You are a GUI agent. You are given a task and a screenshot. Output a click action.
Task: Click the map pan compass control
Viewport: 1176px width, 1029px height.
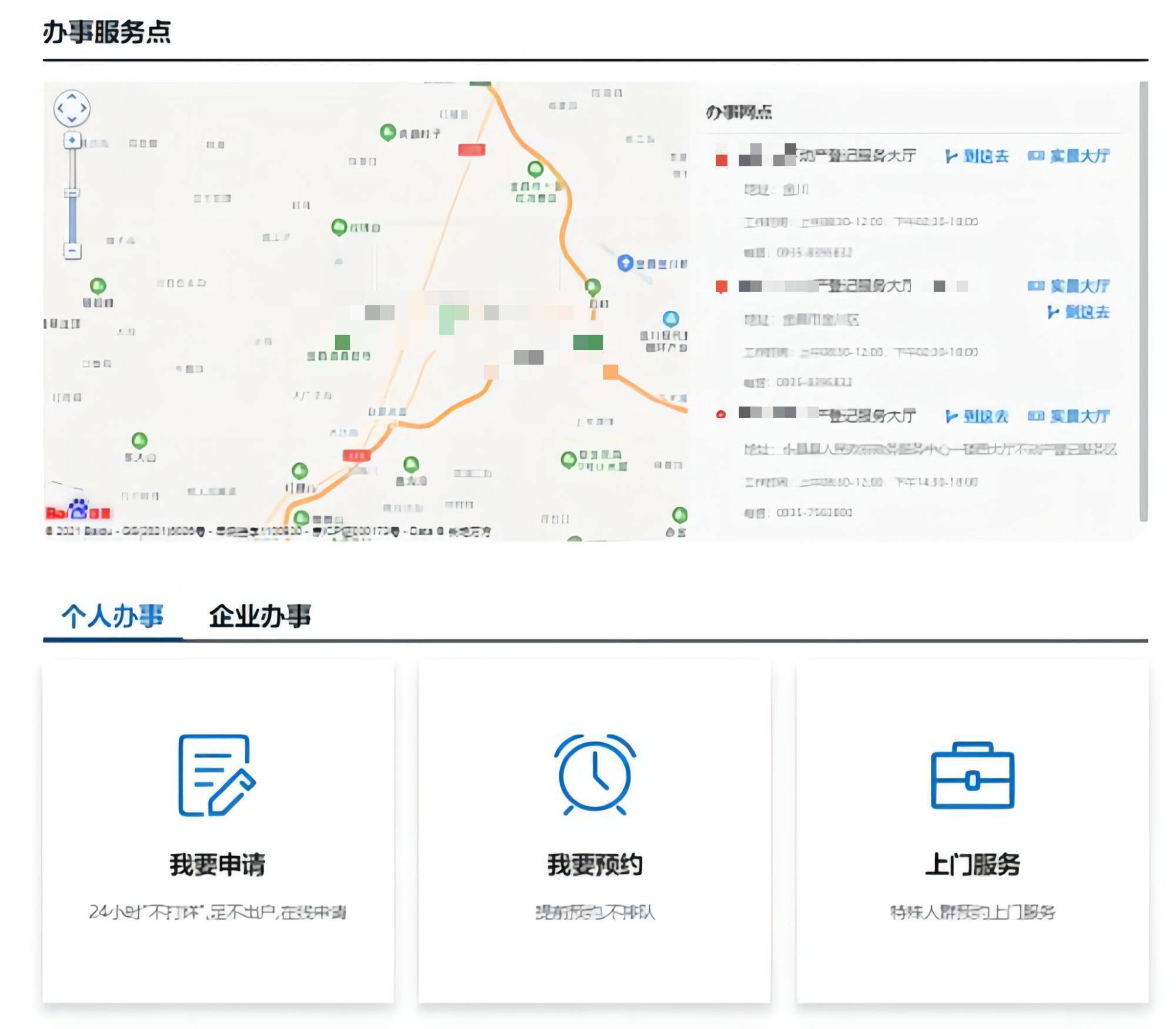pyautogui.click(x=72, y=108)
